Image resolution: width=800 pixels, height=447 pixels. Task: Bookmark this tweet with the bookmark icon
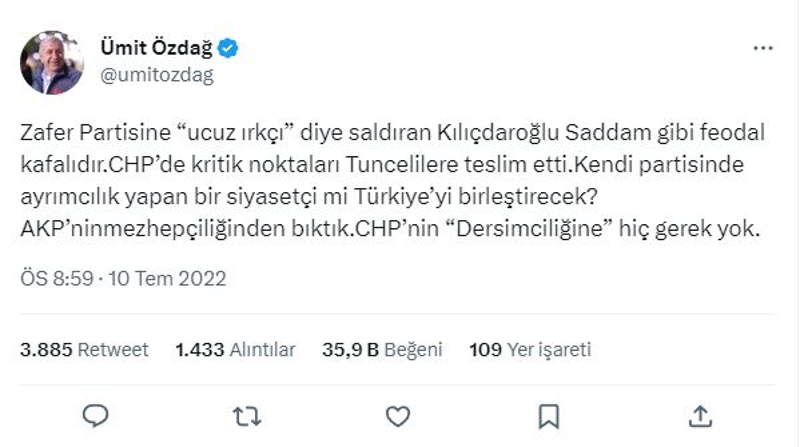click(549, 416)
